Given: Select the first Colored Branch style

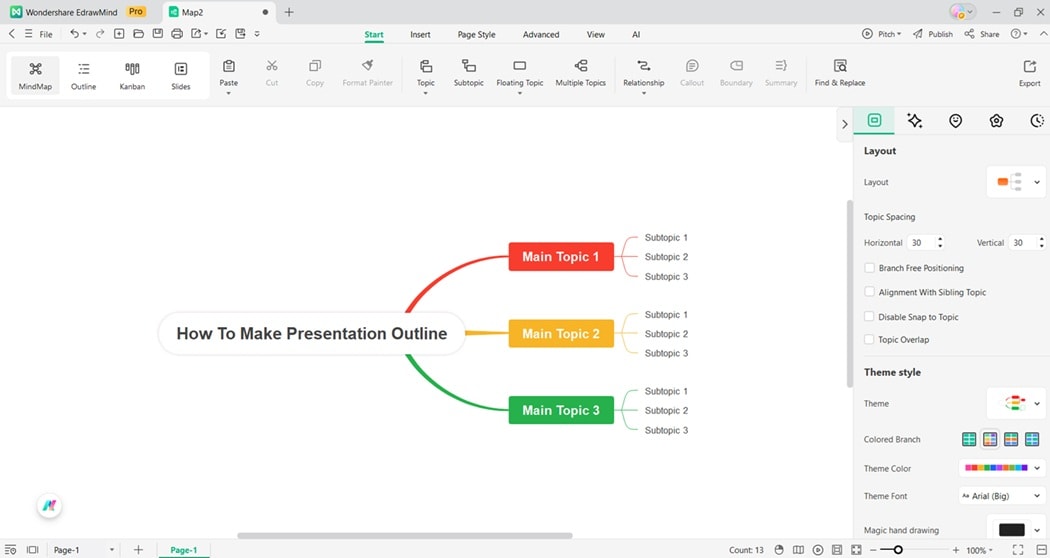Looking at the screenshot, I should coord(969,439).
